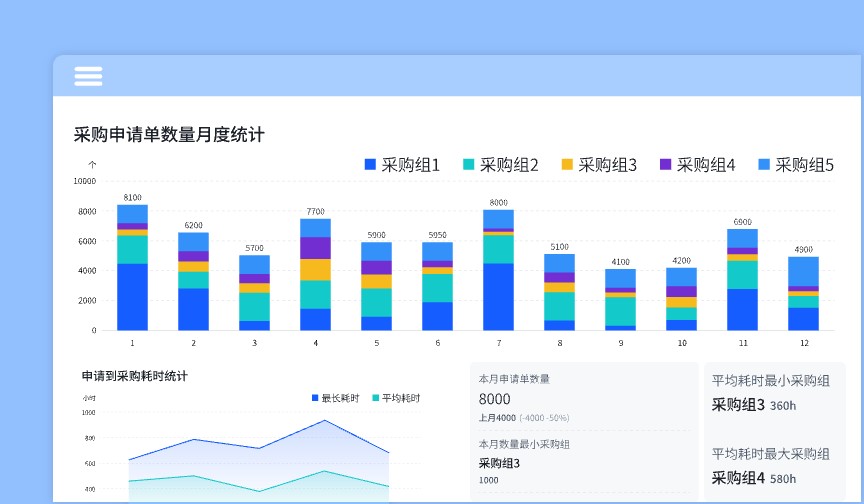Click the 7700 bar total label
Image resolution: width=864 pixels, height=504 pixels.
coord(315,212)
